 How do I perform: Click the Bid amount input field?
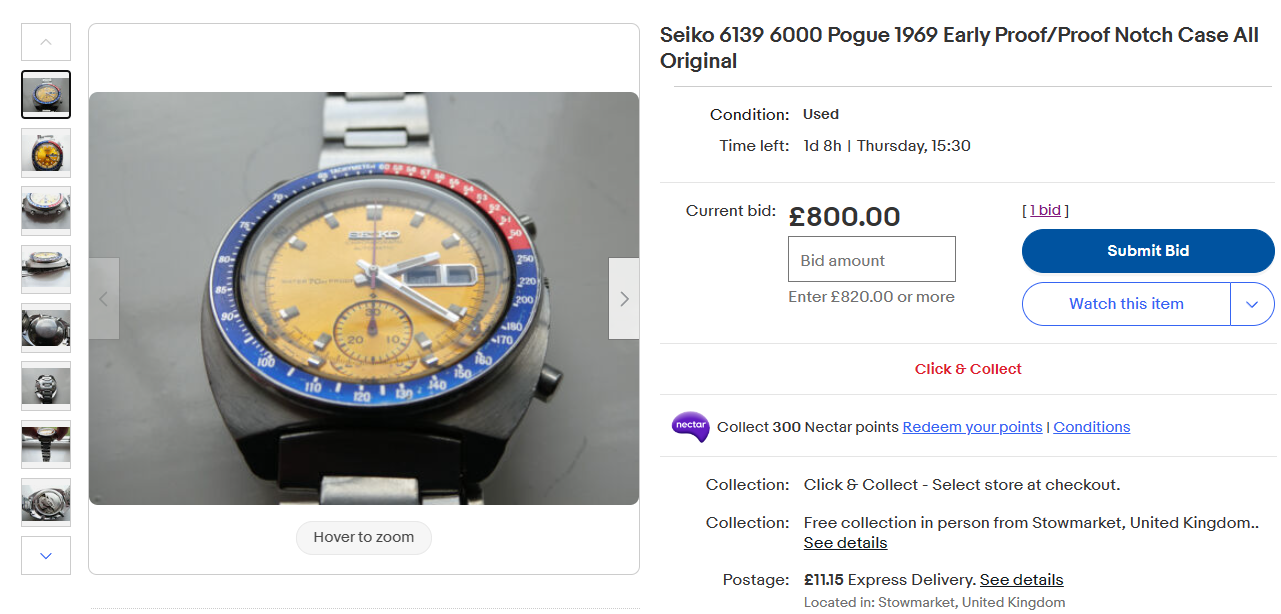[x=872, y=260]
